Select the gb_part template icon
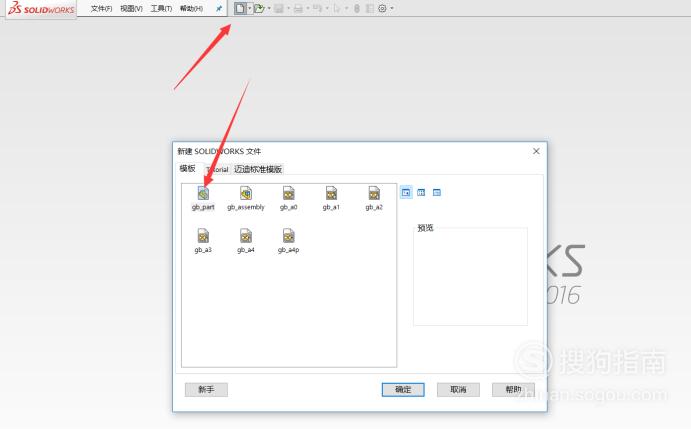Screen dimensions: 691x429 click(203, 193)
